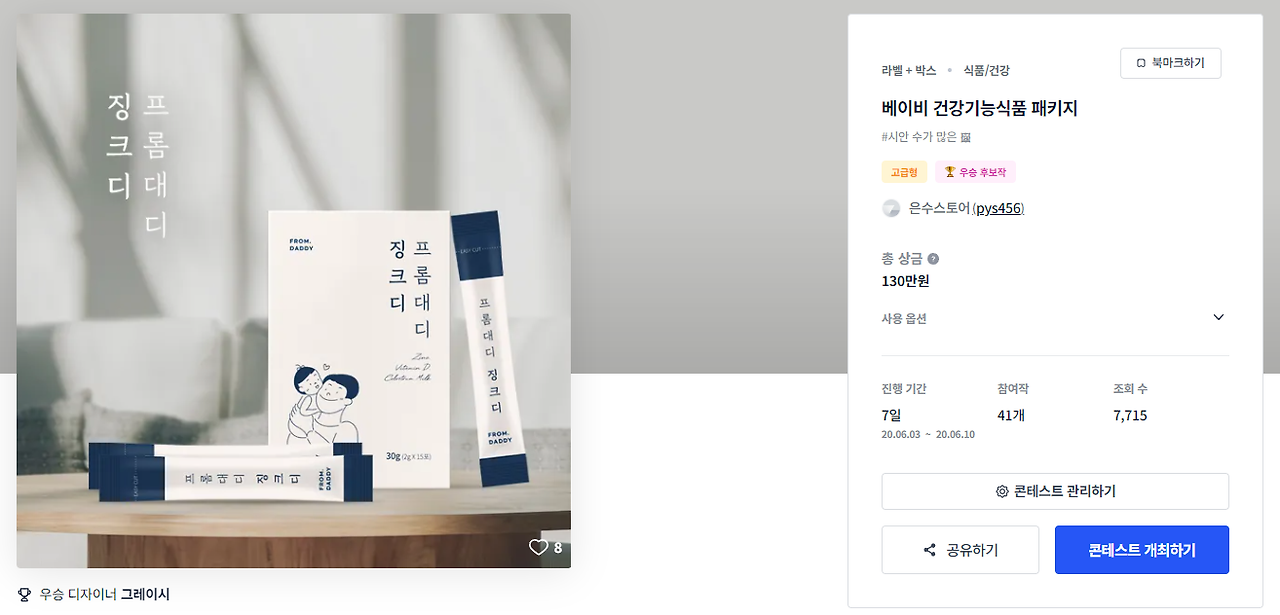
Task: Click the 7,715 조회 수 statistic
Action: tap(1130, 415)
